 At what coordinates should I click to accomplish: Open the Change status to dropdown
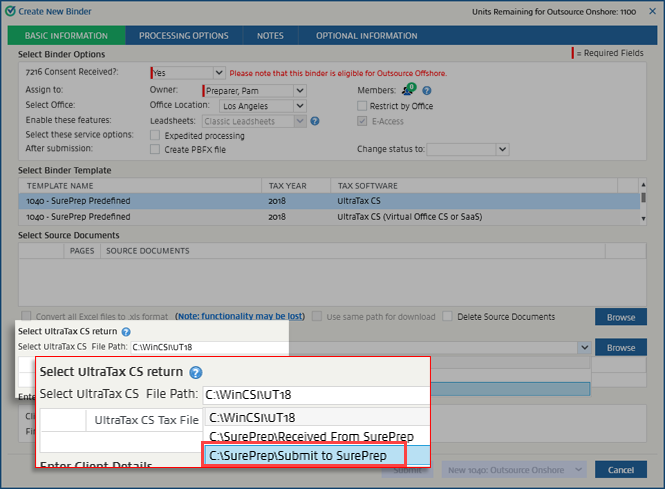[502, 149]
